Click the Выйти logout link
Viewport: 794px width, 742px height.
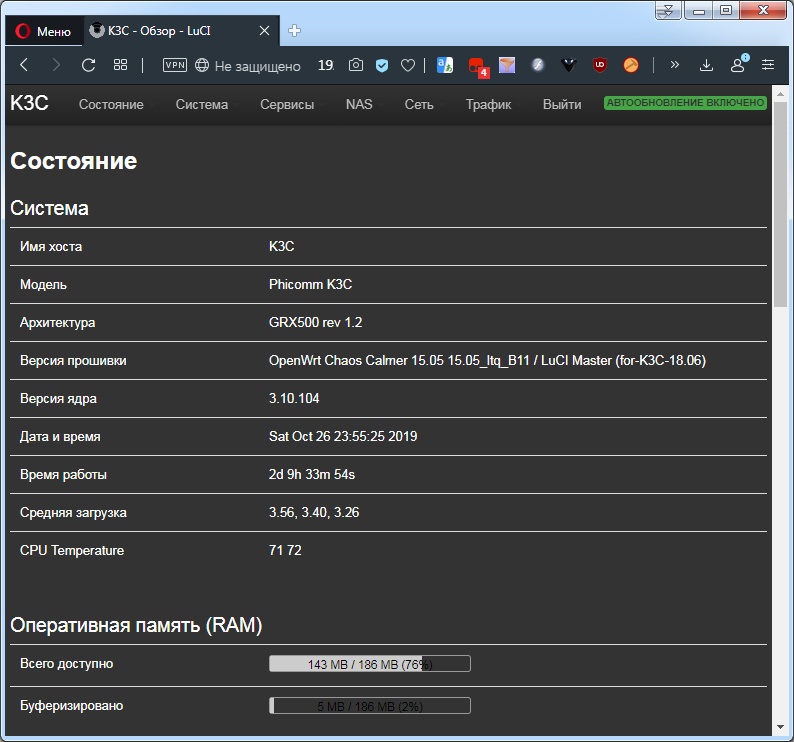point(562,104)
